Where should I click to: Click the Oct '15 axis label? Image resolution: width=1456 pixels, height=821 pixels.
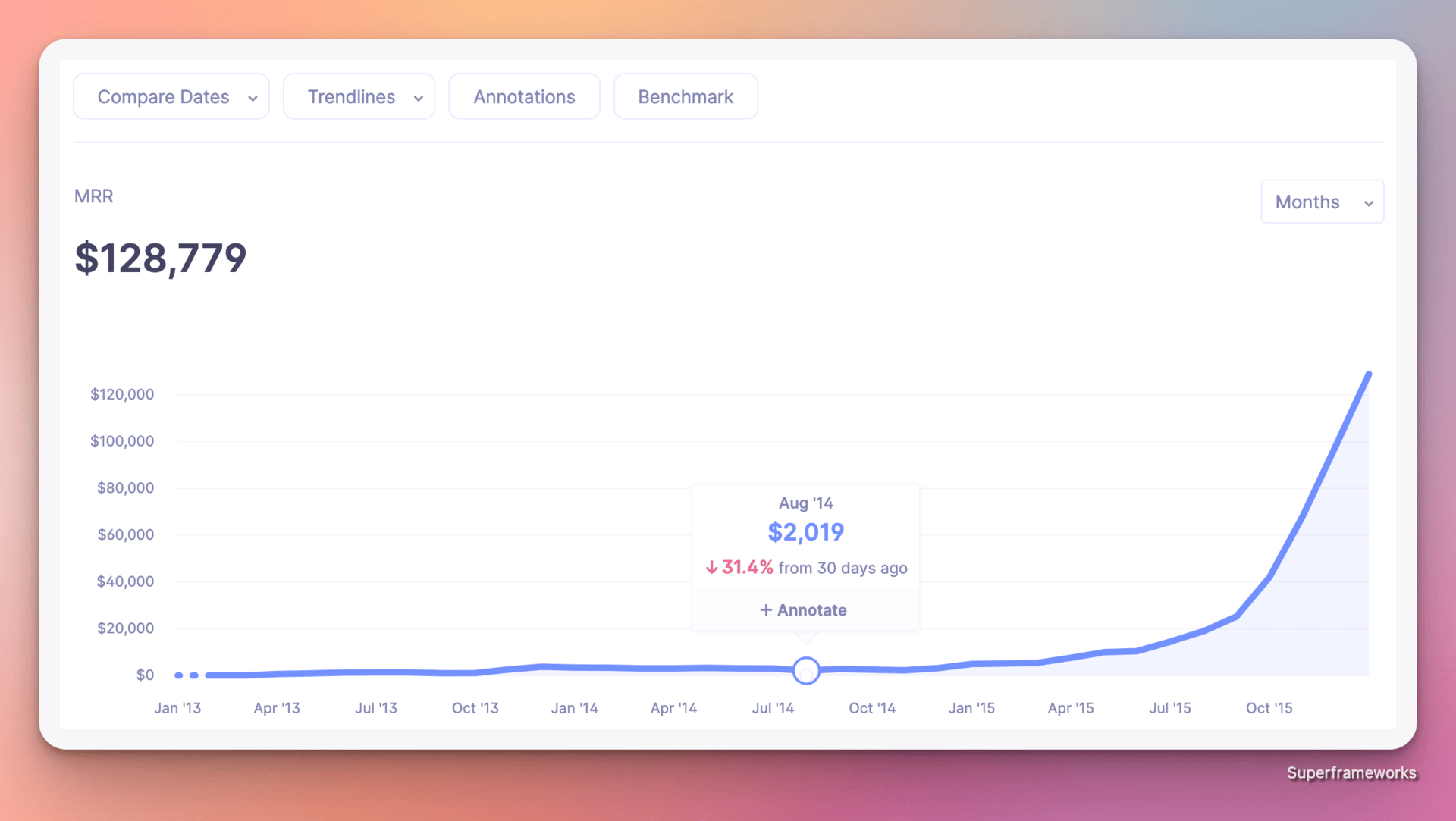[x=1269, y=708]
